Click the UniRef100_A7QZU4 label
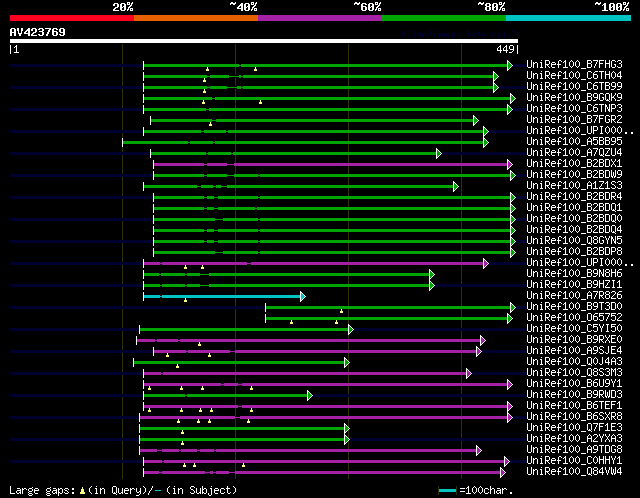 click(x=574, y=153)
